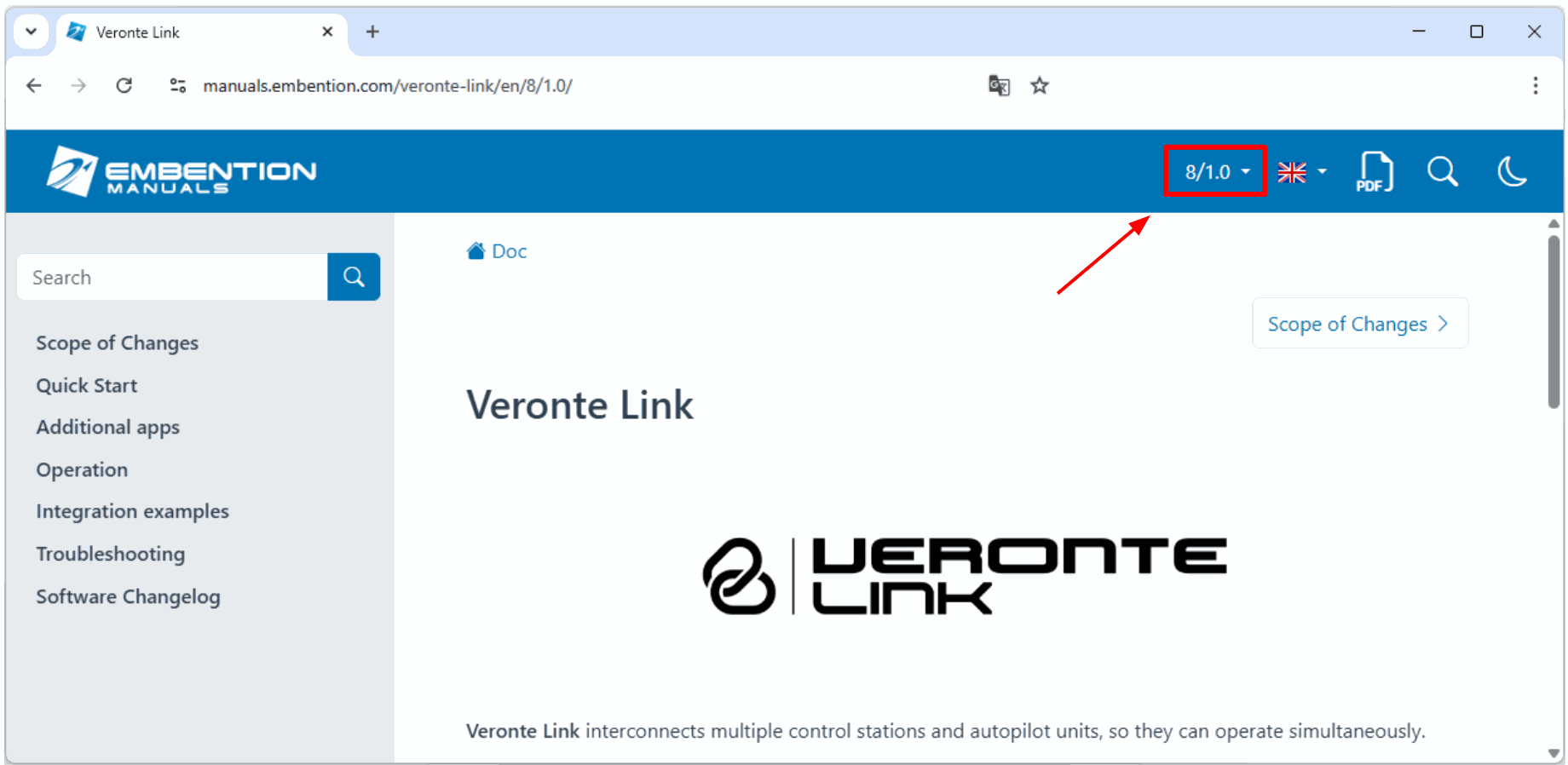Viewport: 1568px width, 765px height.
Task: Toggle dark mode with the moon icon
Action: click(1512, 171)
